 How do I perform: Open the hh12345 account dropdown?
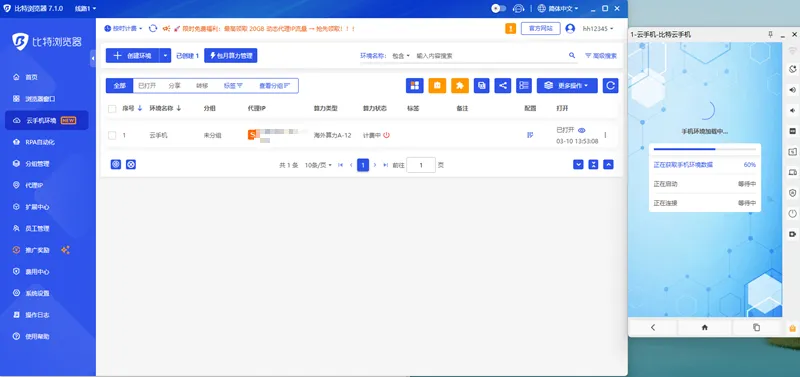coord(598,29)
